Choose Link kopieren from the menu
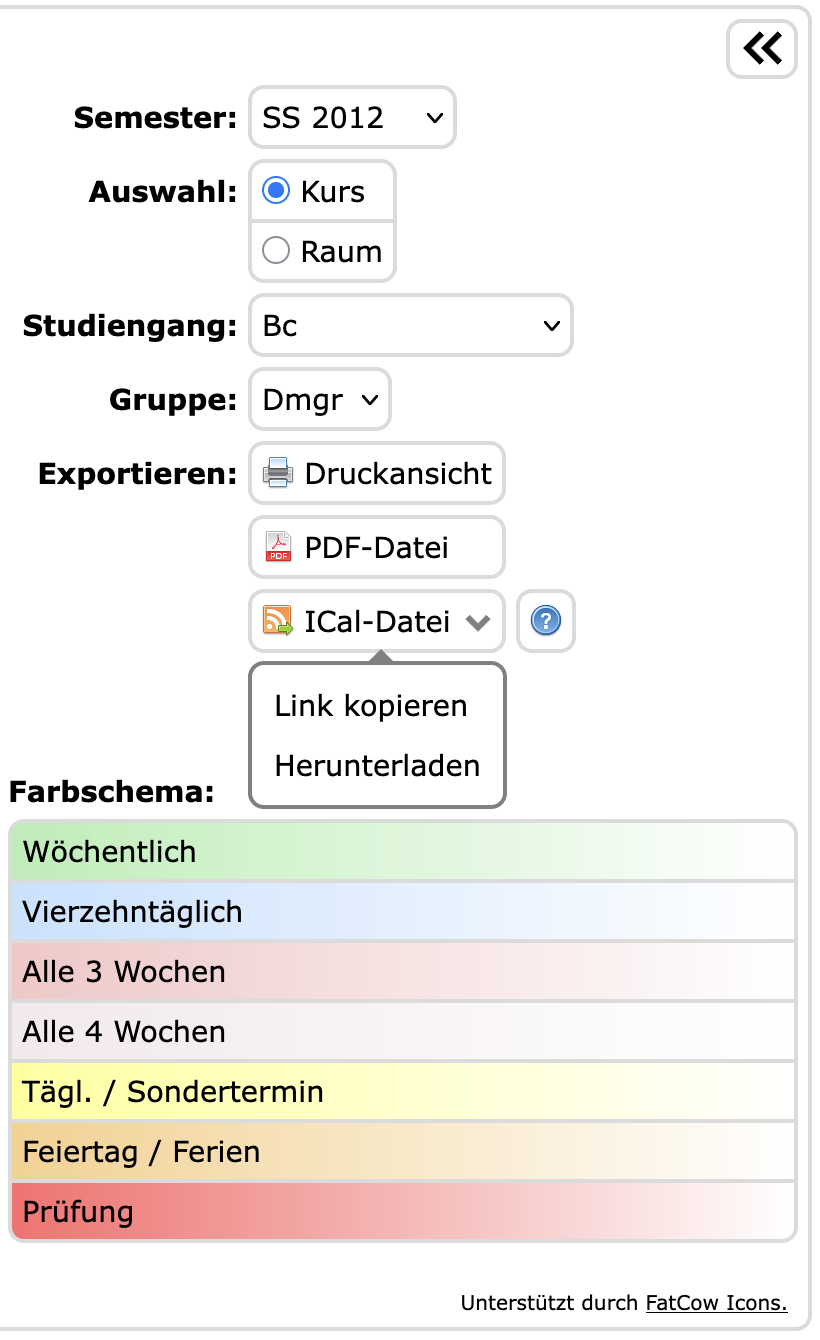 click(x=371, y=706)
